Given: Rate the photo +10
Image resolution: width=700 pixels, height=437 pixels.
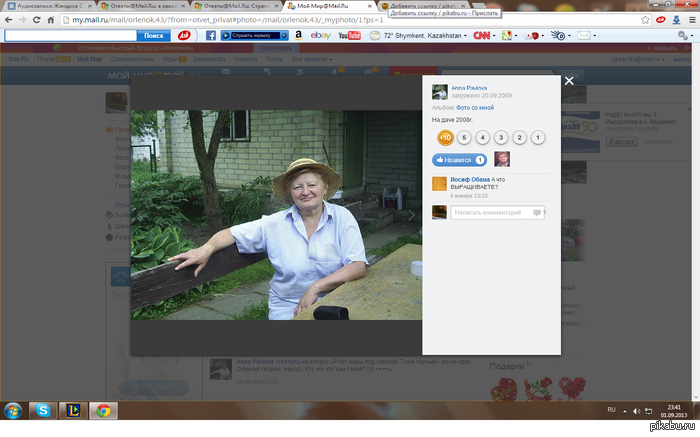Looking at the screenshot, I should click(445, 137).
